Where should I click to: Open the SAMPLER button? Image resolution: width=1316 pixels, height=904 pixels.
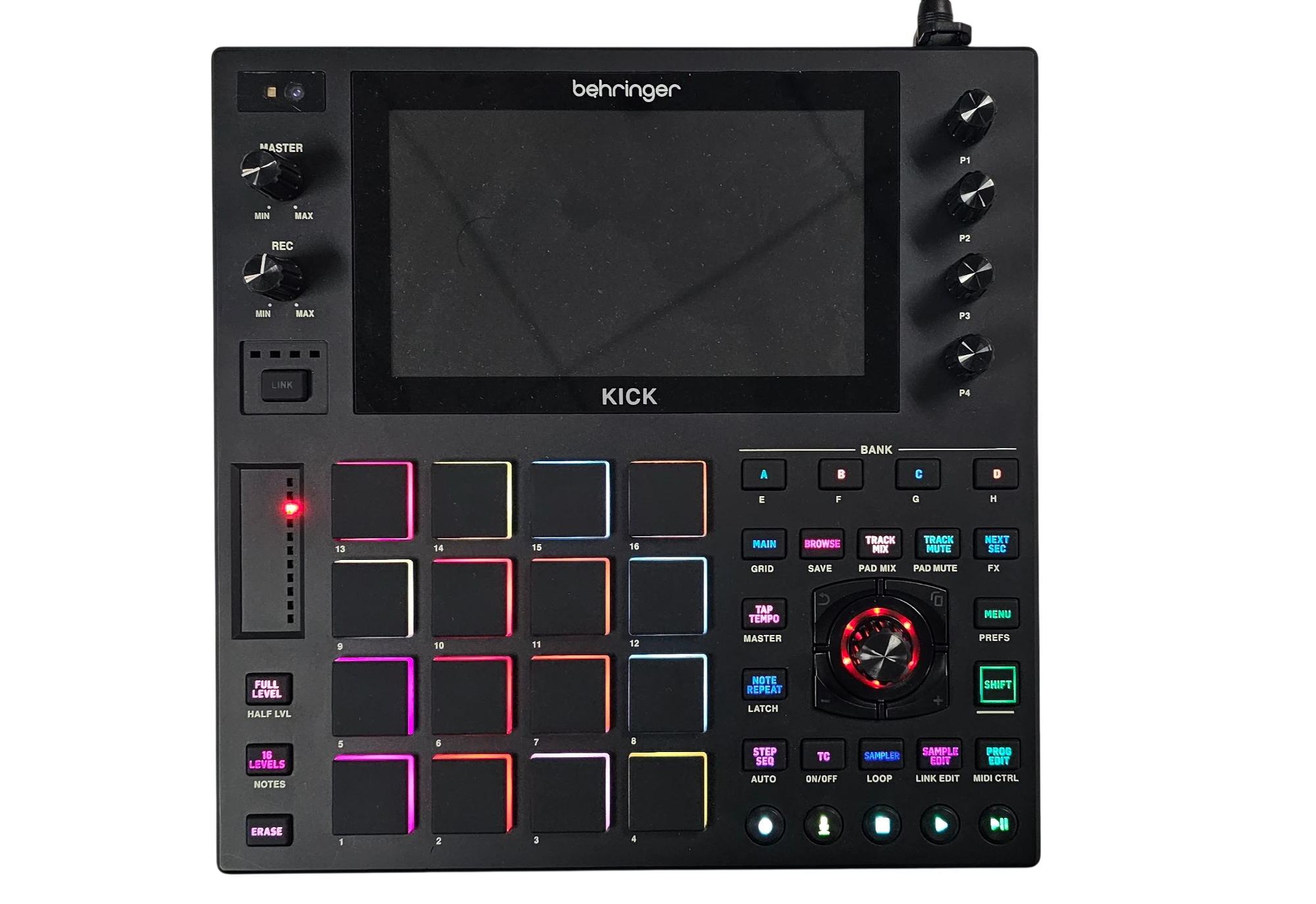(x=881, y=755)
